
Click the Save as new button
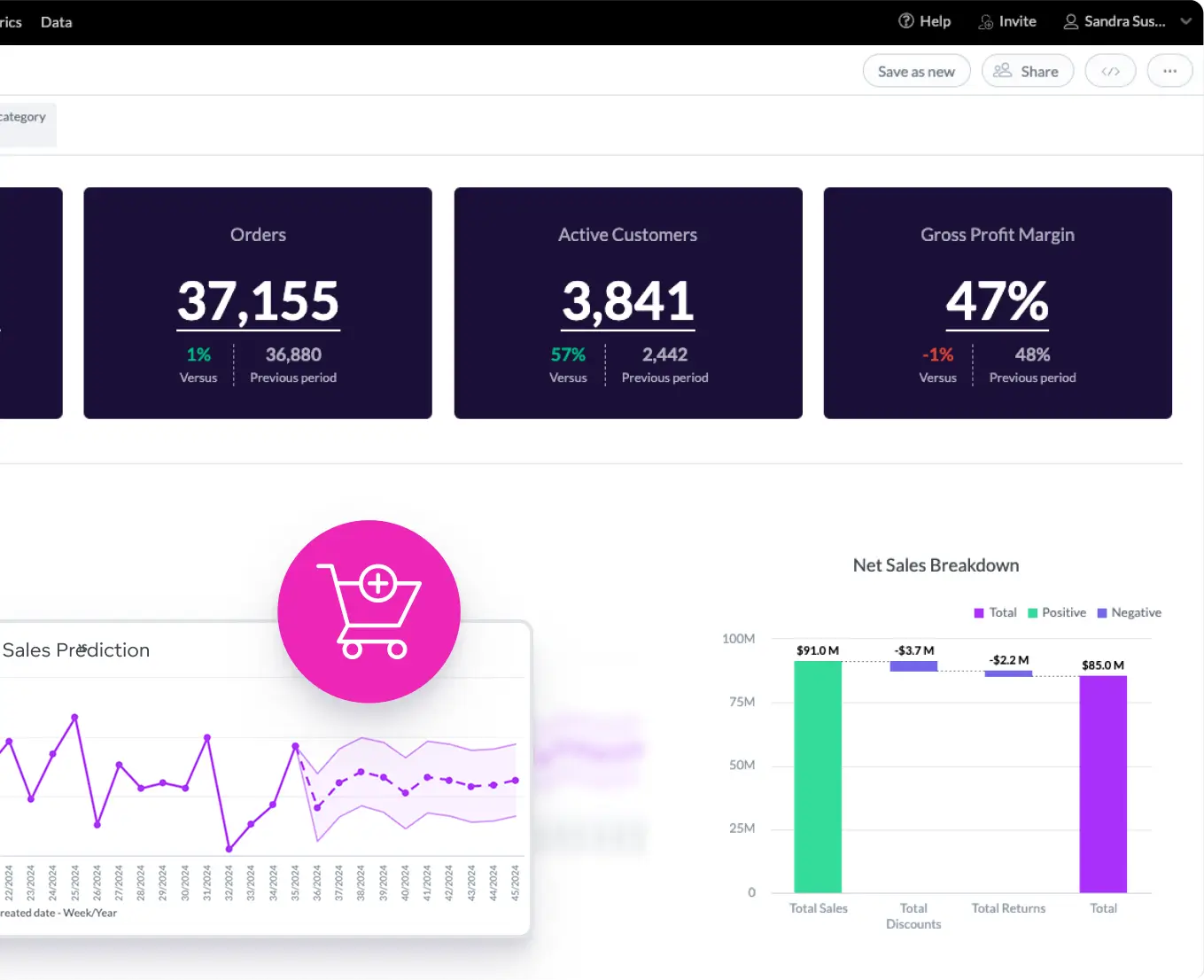coord(916,72)
